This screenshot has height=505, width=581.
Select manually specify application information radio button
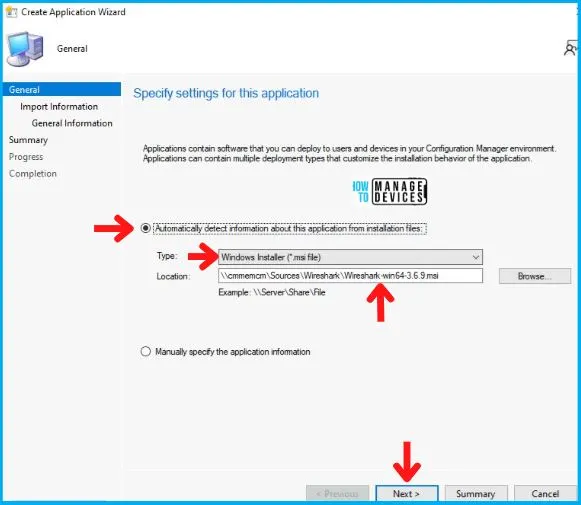click(x=146, y=351)
